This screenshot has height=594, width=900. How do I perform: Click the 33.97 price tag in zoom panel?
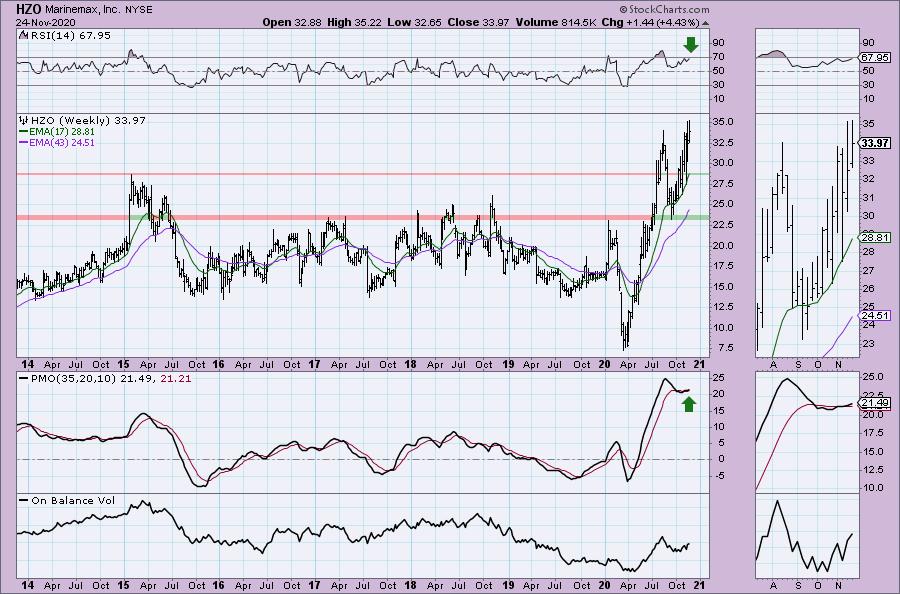[x=875, y=143]
